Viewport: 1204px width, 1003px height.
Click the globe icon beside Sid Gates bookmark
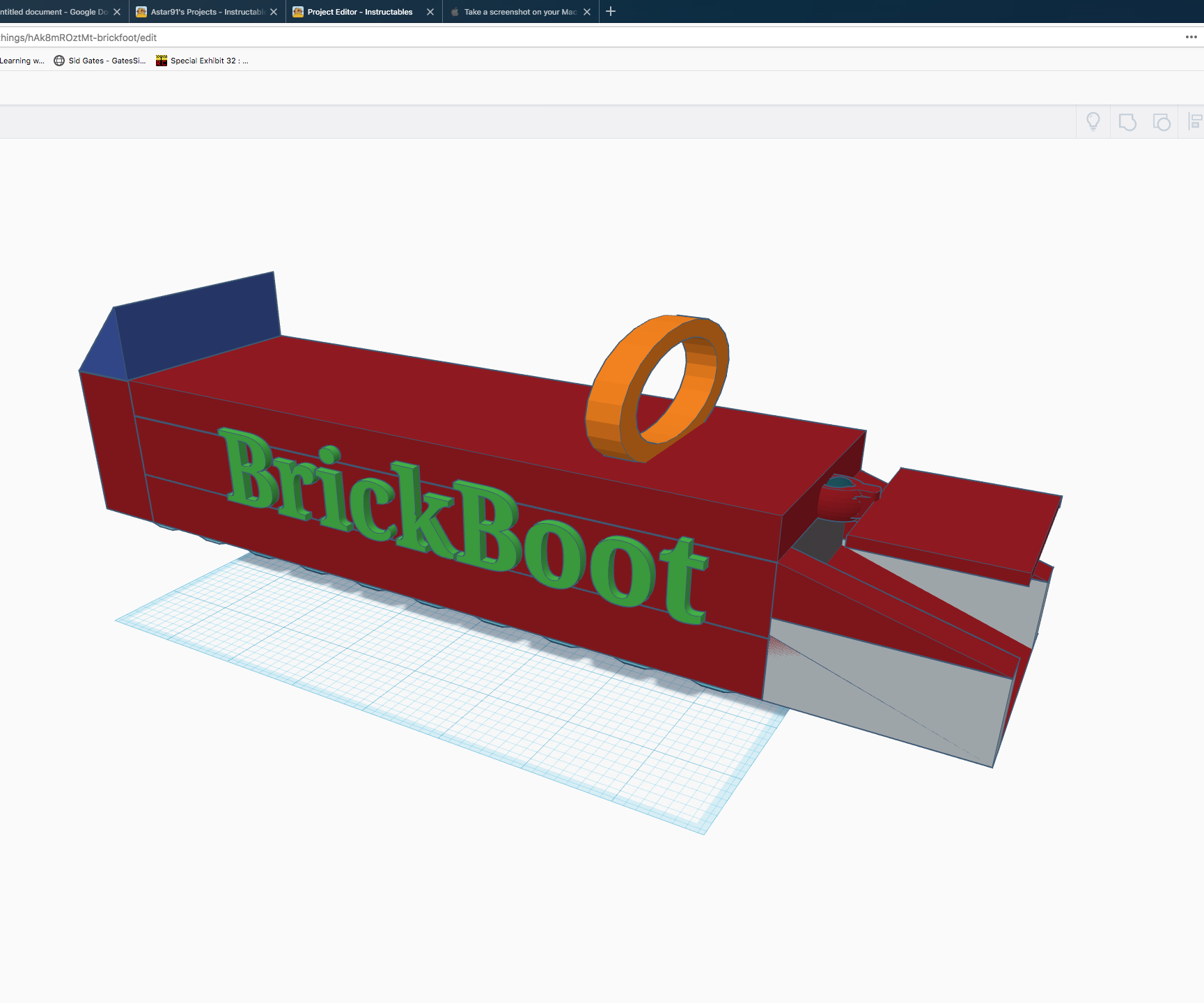click(x=58, y=61)
